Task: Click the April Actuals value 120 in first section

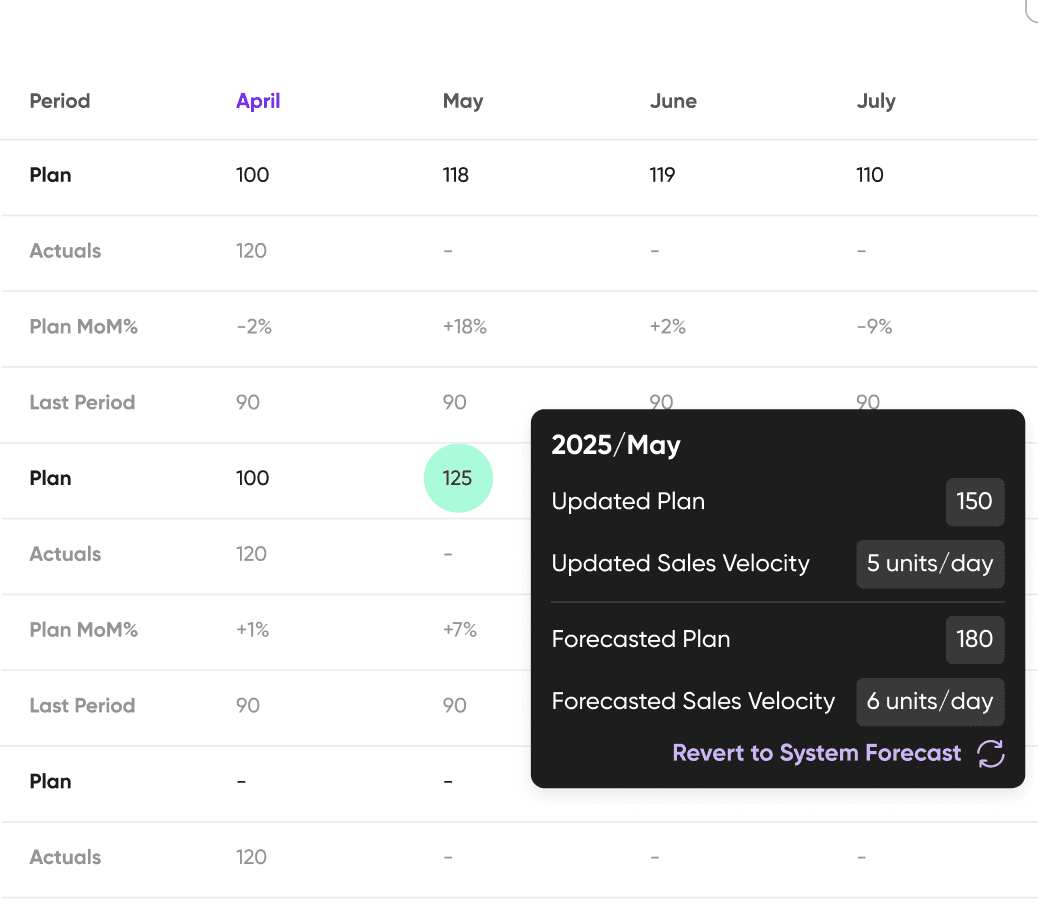Action: click(x=251, y=251)
